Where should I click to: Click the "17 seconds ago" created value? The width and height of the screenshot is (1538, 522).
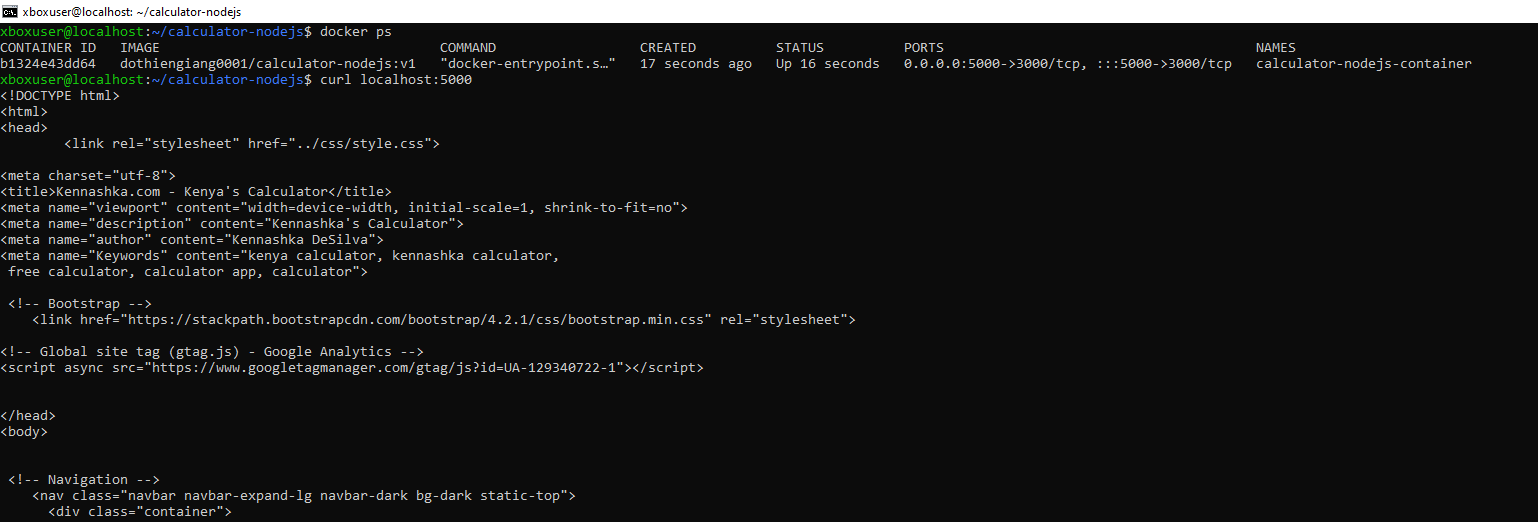coord(695,64)
